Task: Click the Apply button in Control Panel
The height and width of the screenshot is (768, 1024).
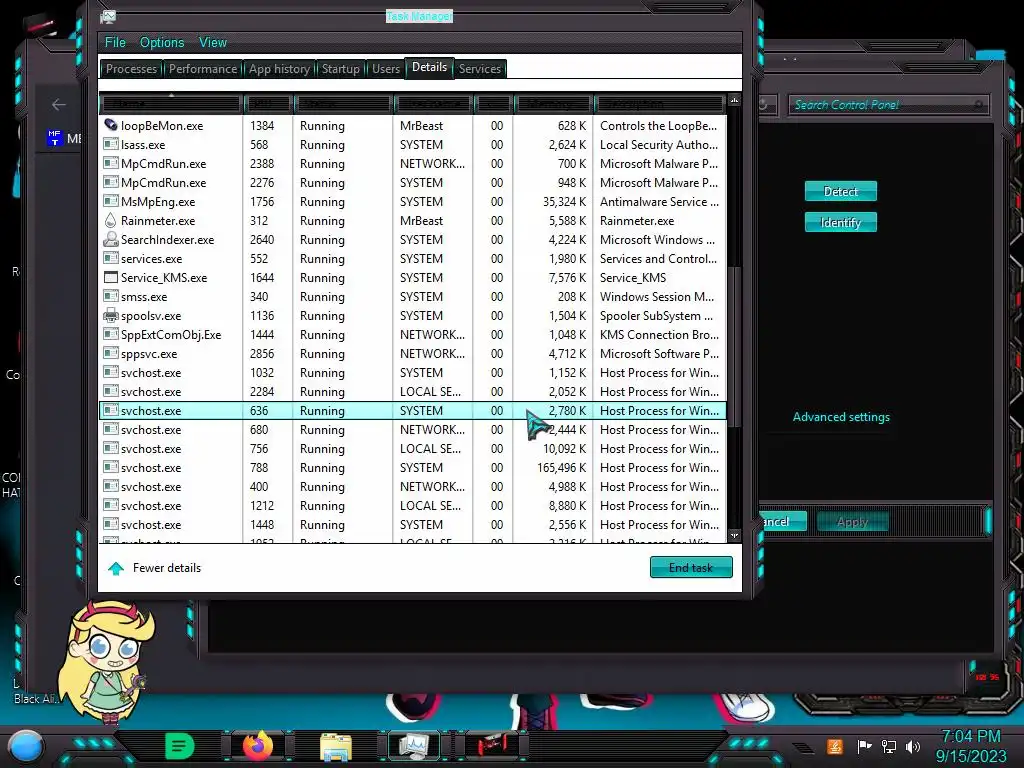Action: click(x=852, y=522)
